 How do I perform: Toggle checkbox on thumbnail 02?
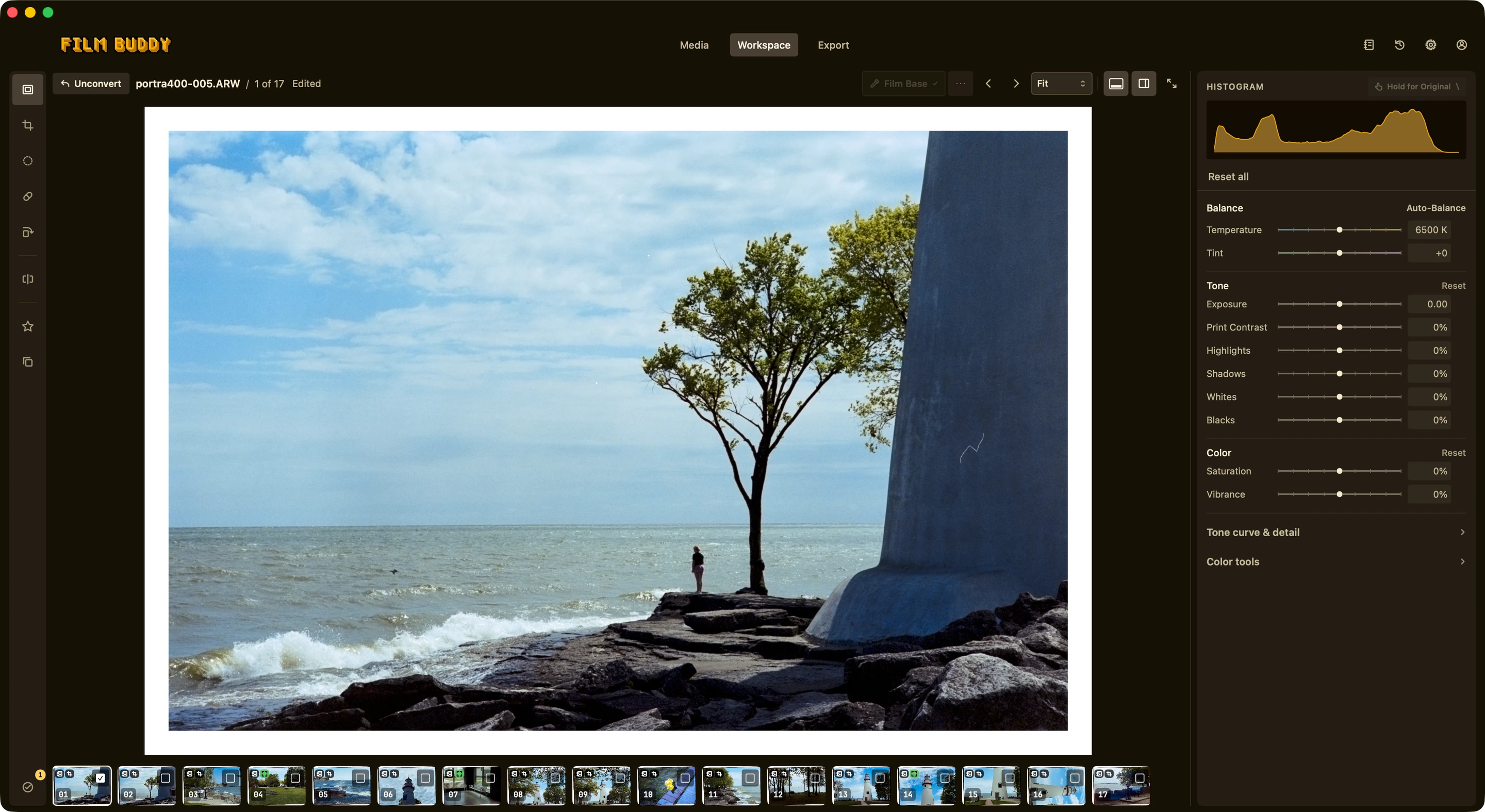coord(166,777)
